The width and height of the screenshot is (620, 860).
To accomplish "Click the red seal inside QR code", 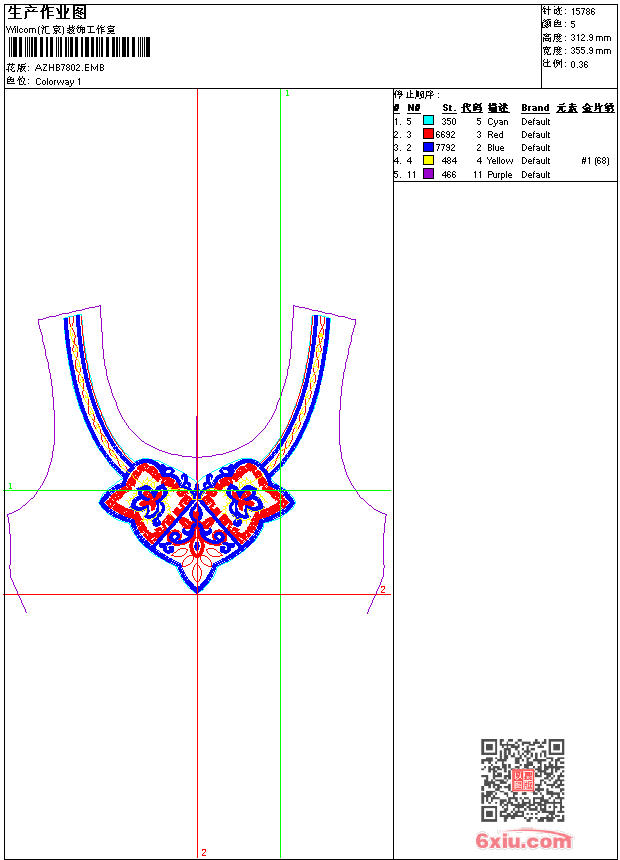I will (x=522, y=781).
